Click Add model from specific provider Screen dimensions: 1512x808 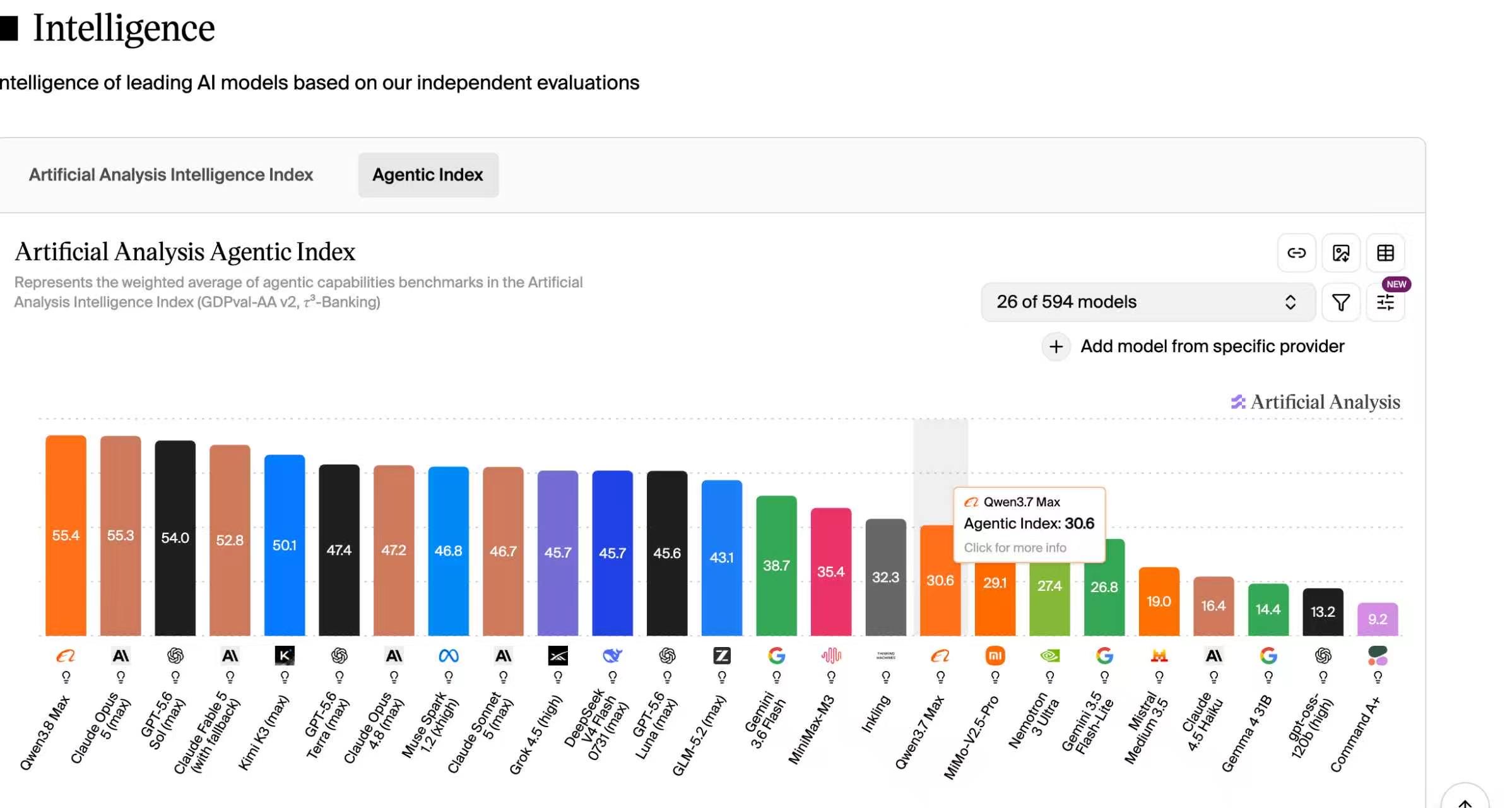tap(1212, 347)
